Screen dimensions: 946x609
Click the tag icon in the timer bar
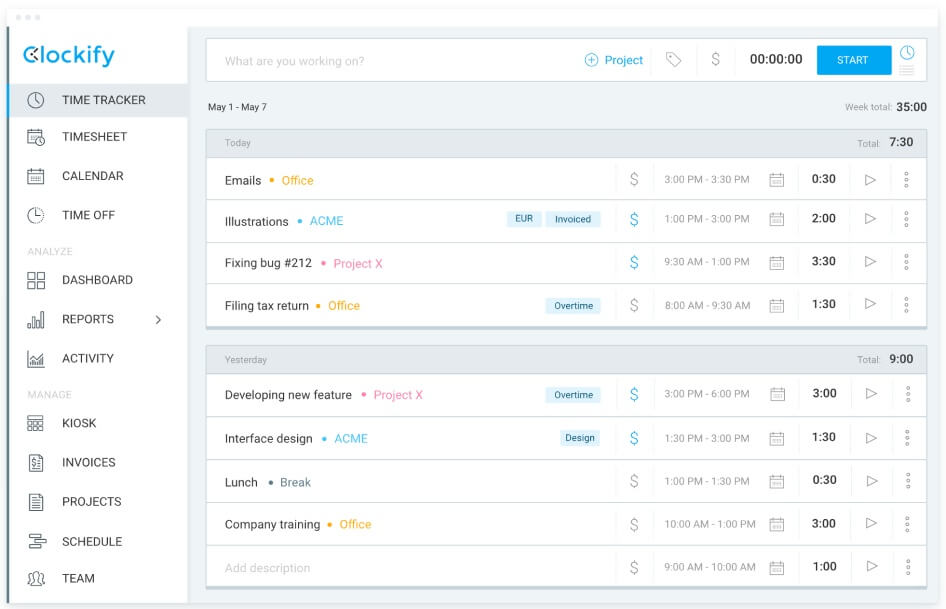click(x=674, y=60)
